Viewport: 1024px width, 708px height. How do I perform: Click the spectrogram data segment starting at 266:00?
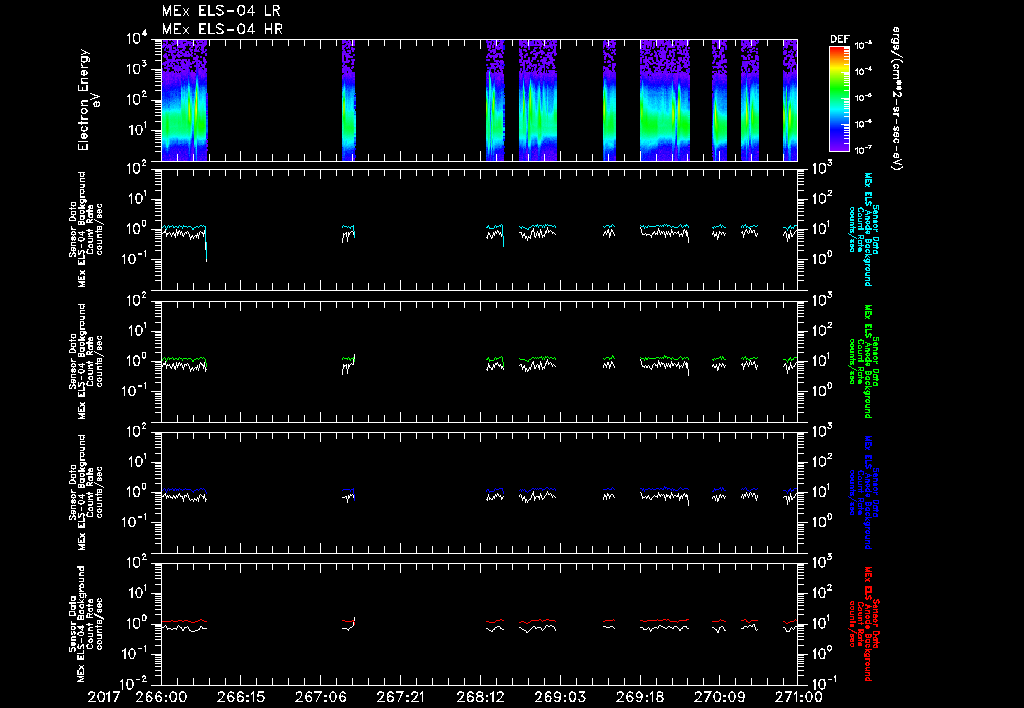[x=184, y=100]
